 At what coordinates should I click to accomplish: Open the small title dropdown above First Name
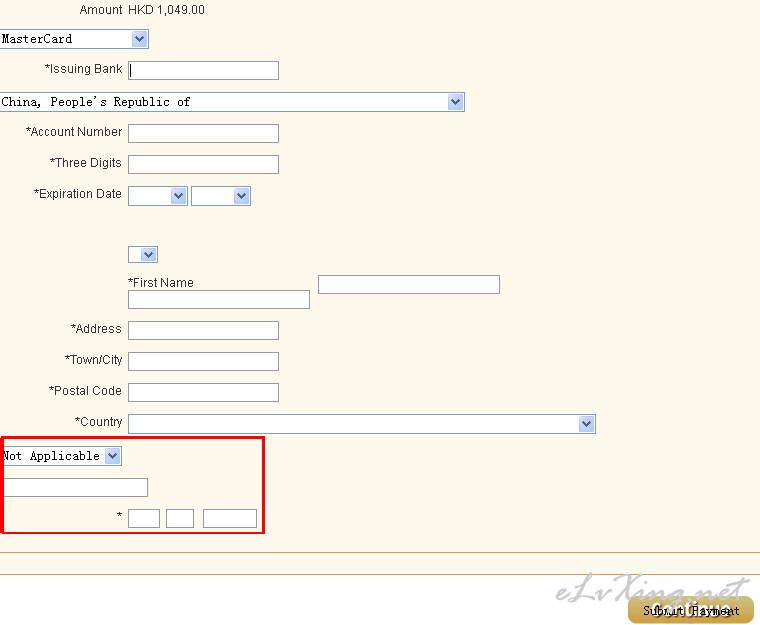[142, 255]
